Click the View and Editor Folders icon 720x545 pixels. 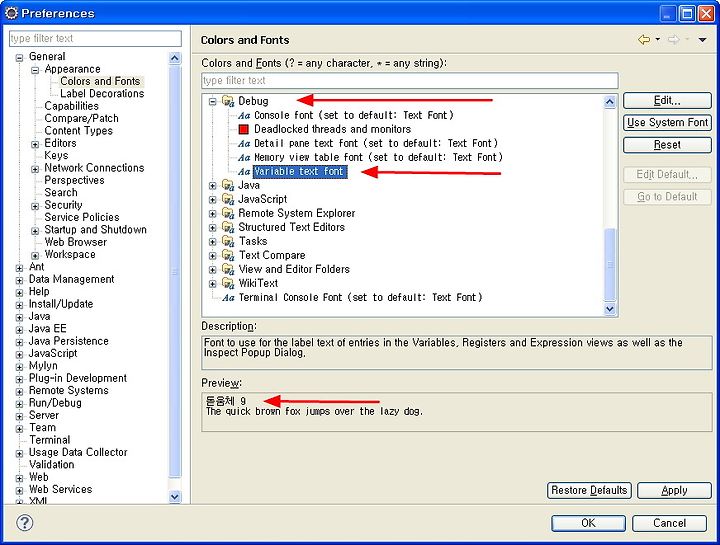(x=228, y=269)
